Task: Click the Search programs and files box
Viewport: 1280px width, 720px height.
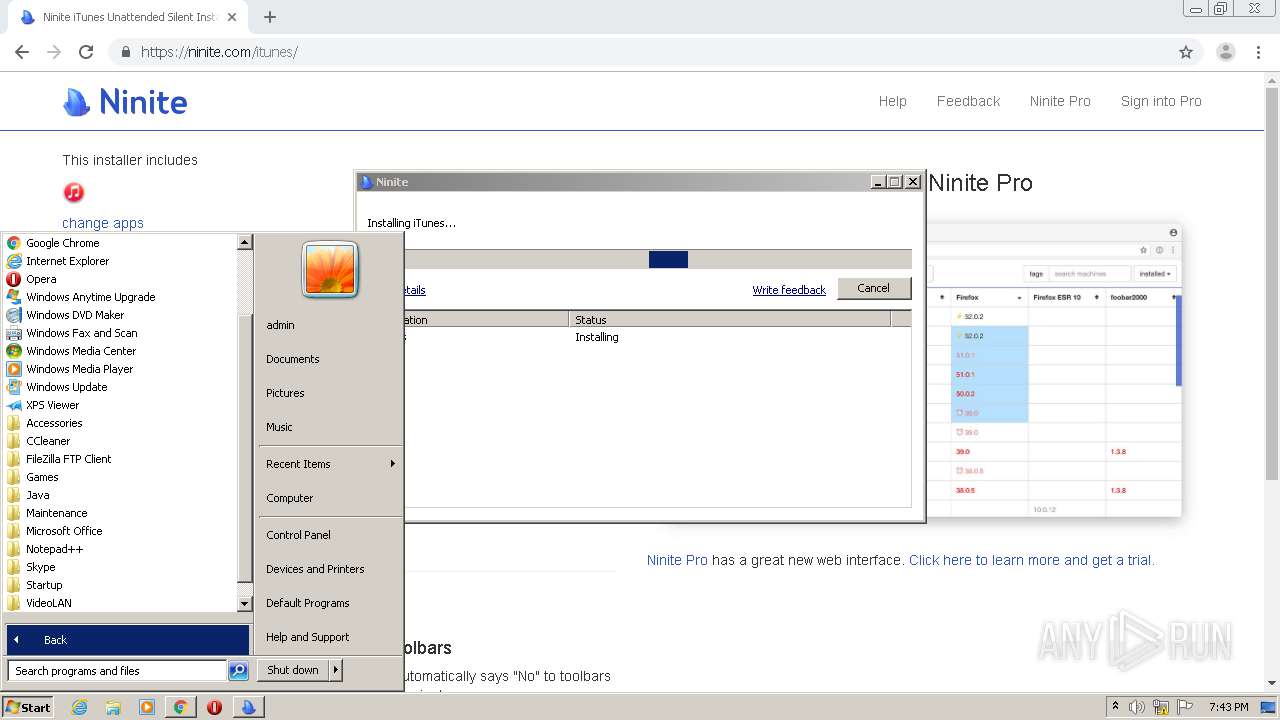Action: [x=117, y=671]
